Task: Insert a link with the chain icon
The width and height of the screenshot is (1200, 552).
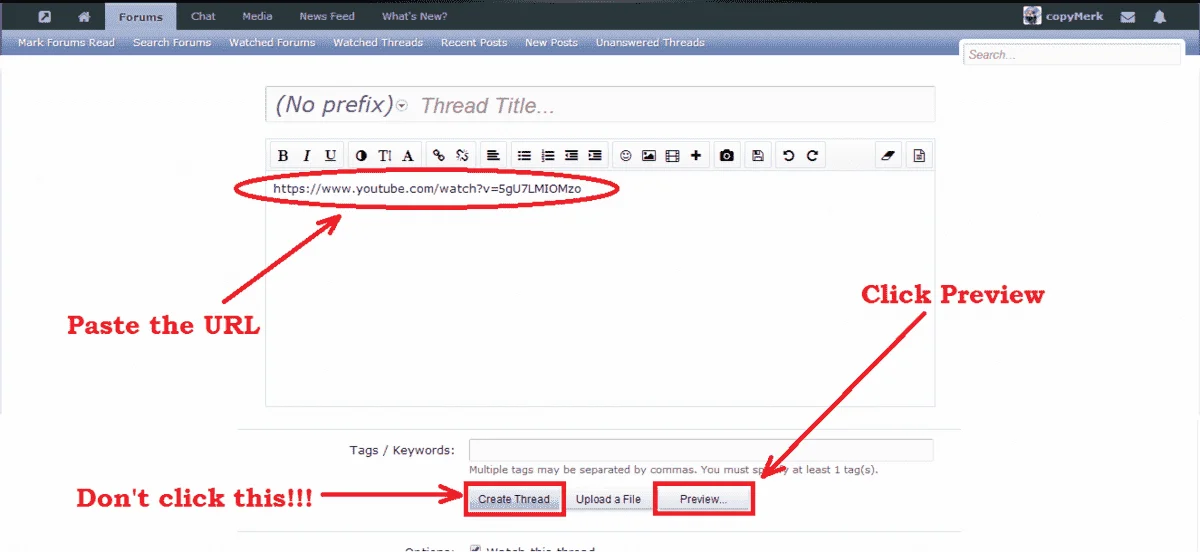Action: click(438, 156)
